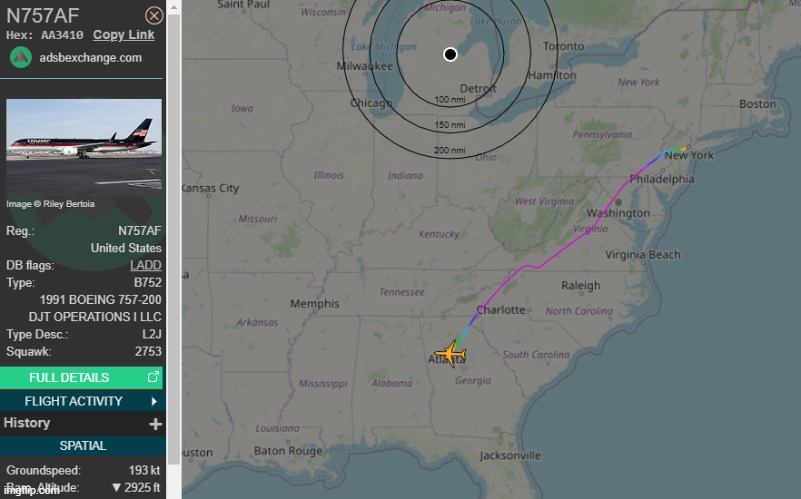Click the black receiver location dot
The height and width of the screenshot is (499, 801).
click(450, 54)
